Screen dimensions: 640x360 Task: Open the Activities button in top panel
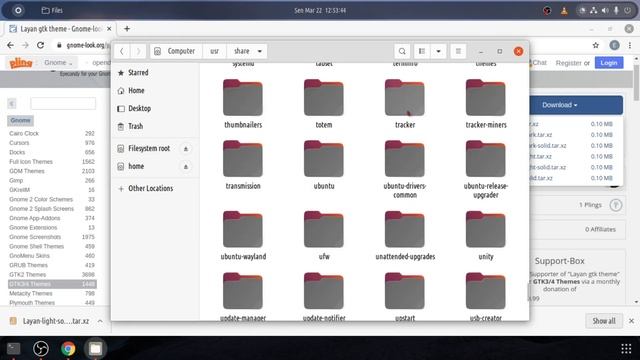click(18, 10)
